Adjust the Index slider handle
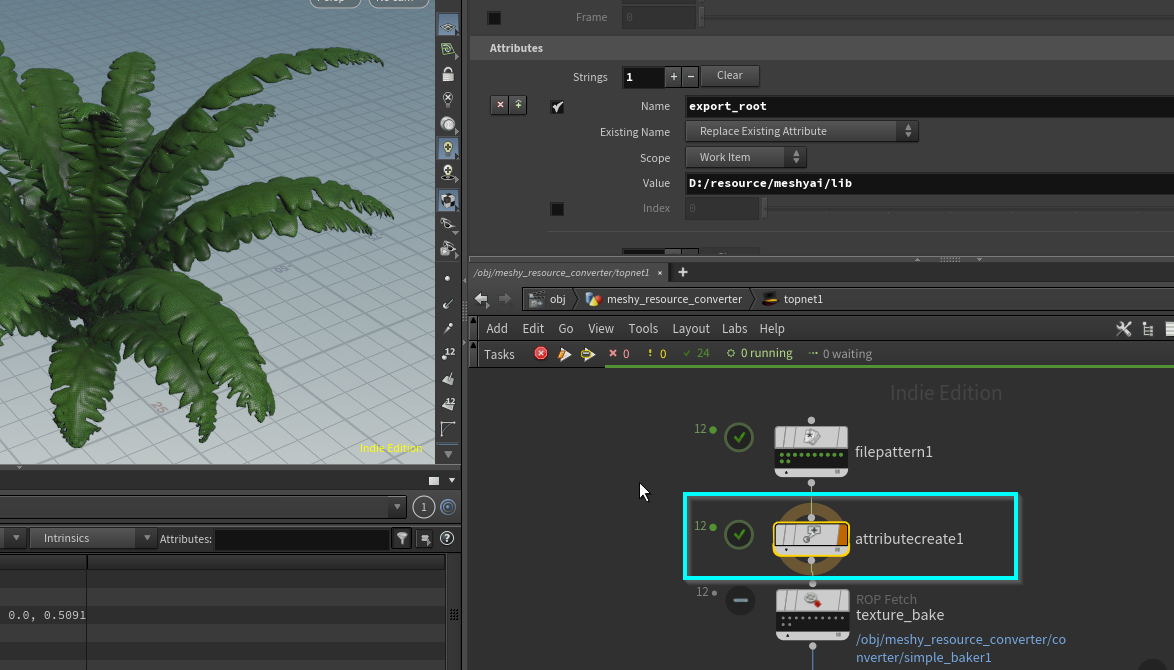 (x=764, y=208)
